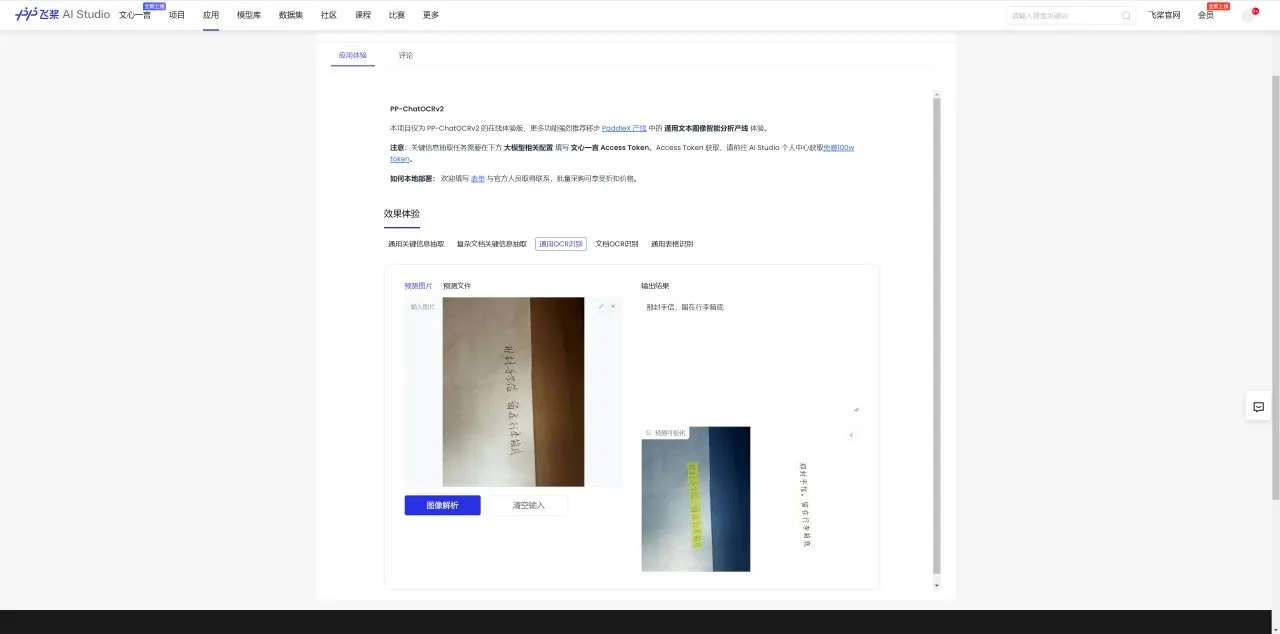Switch to the 应用体验 tab

353,55
